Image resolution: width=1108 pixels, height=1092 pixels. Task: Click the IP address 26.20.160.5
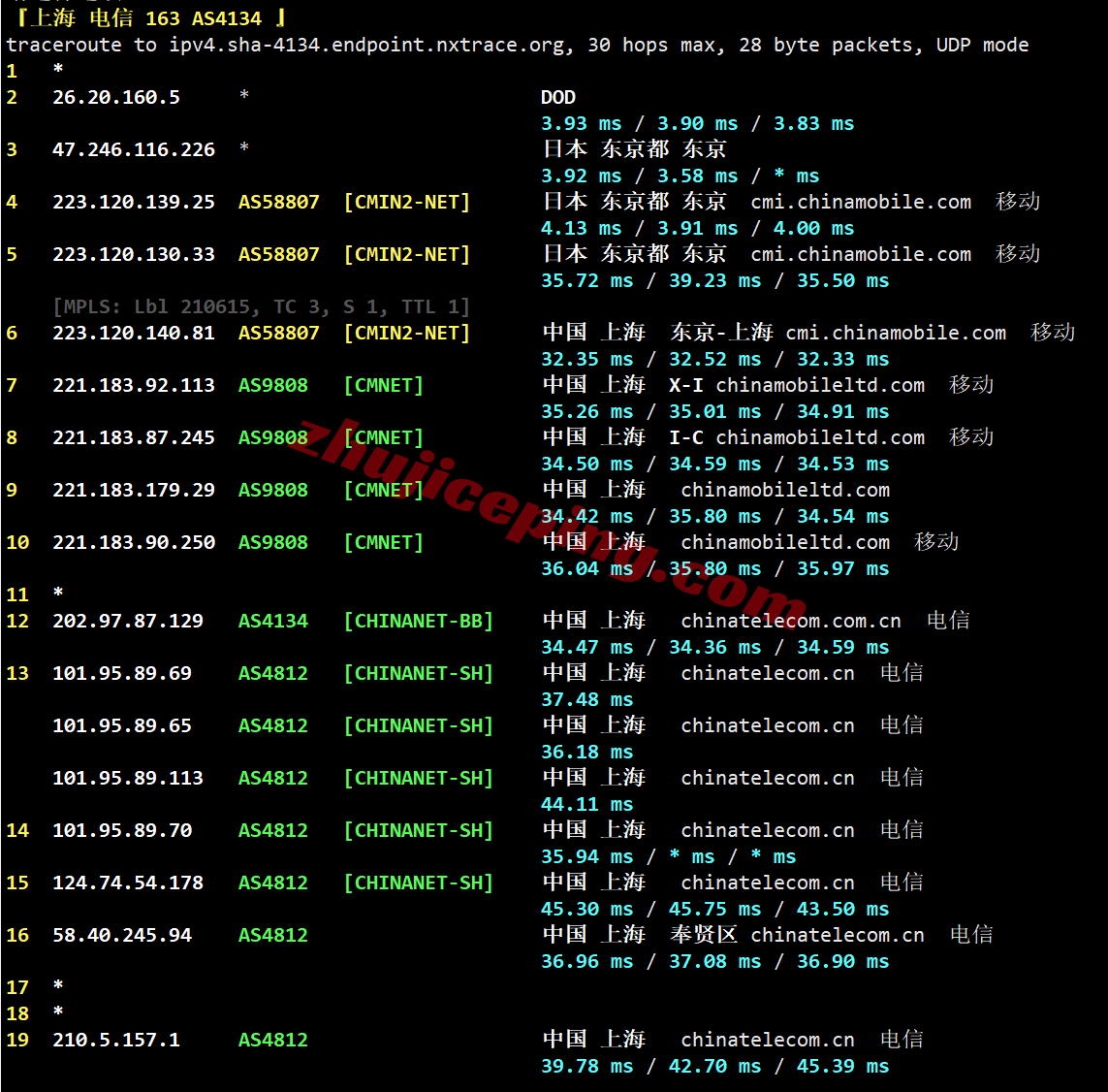(116, 98)
